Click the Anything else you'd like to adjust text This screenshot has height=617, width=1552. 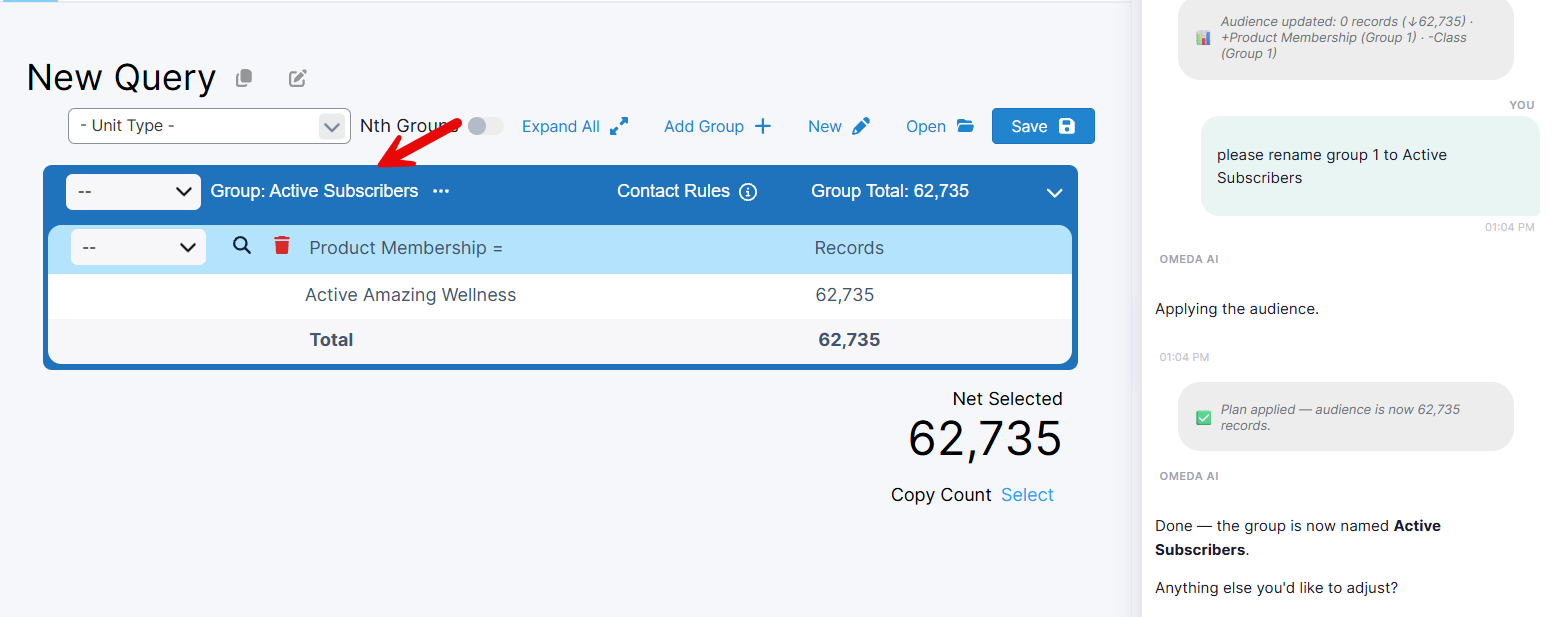pos(1276,588)
